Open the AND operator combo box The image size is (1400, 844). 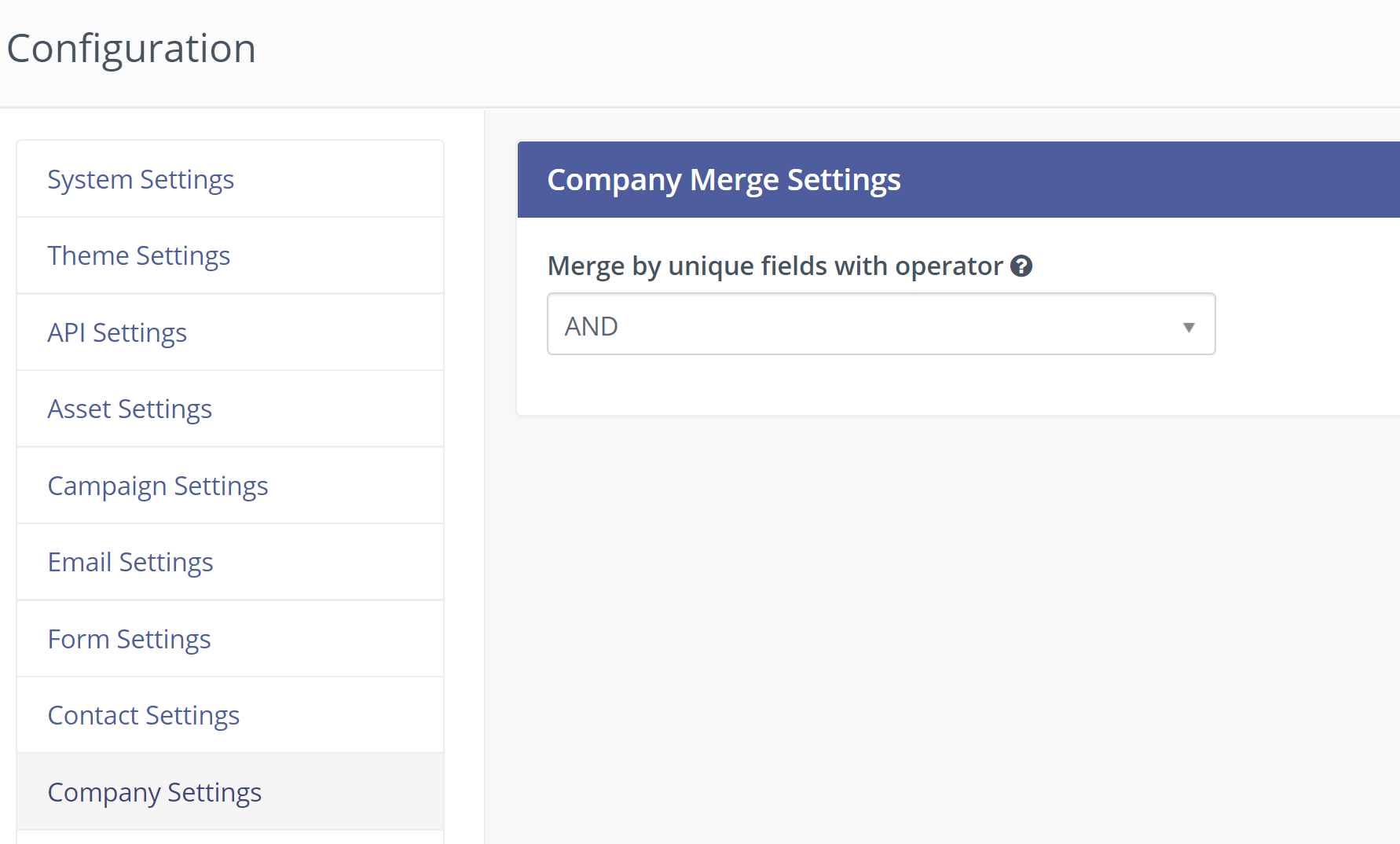[x=880, y=325]
